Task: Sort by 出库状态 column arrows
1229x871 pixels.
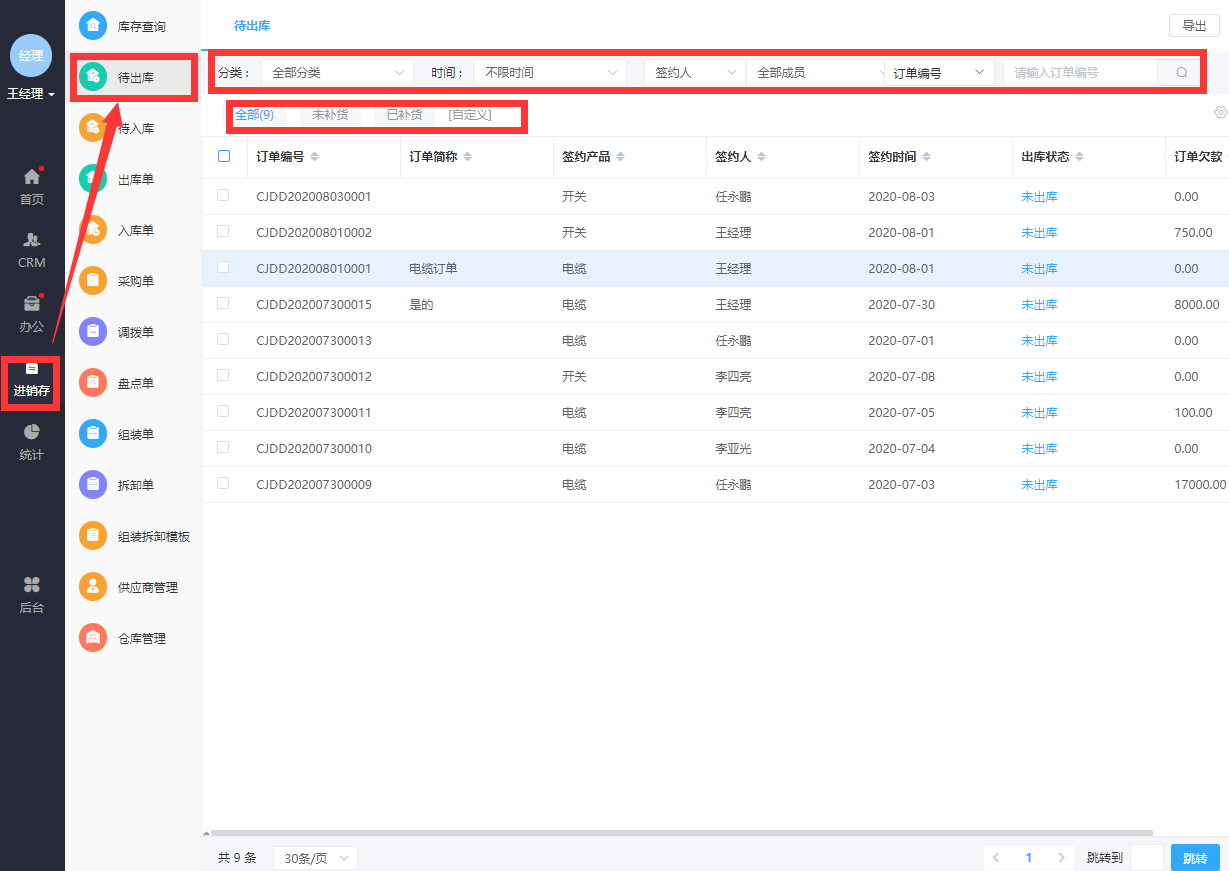Action: (x=1080, y=157)
